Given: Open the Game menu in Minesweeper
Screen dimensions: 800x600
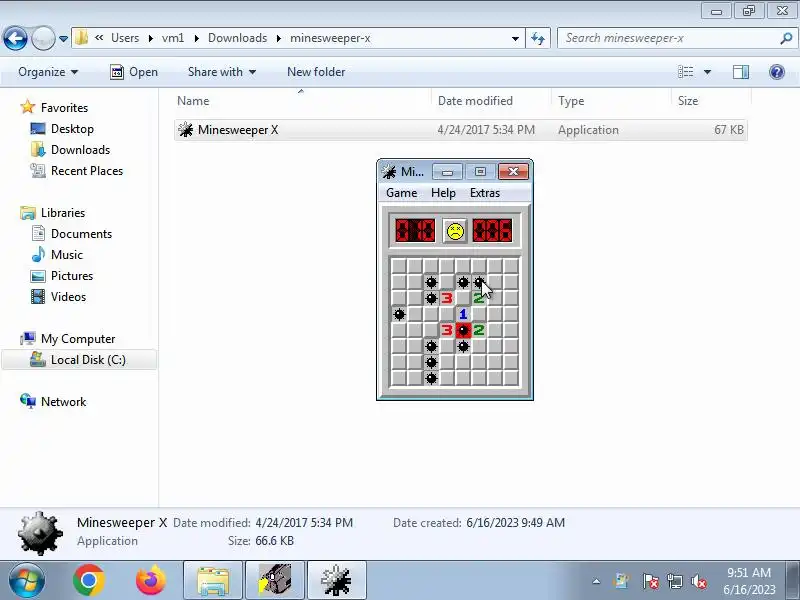Looking at the screenshot, I should 402,193.
